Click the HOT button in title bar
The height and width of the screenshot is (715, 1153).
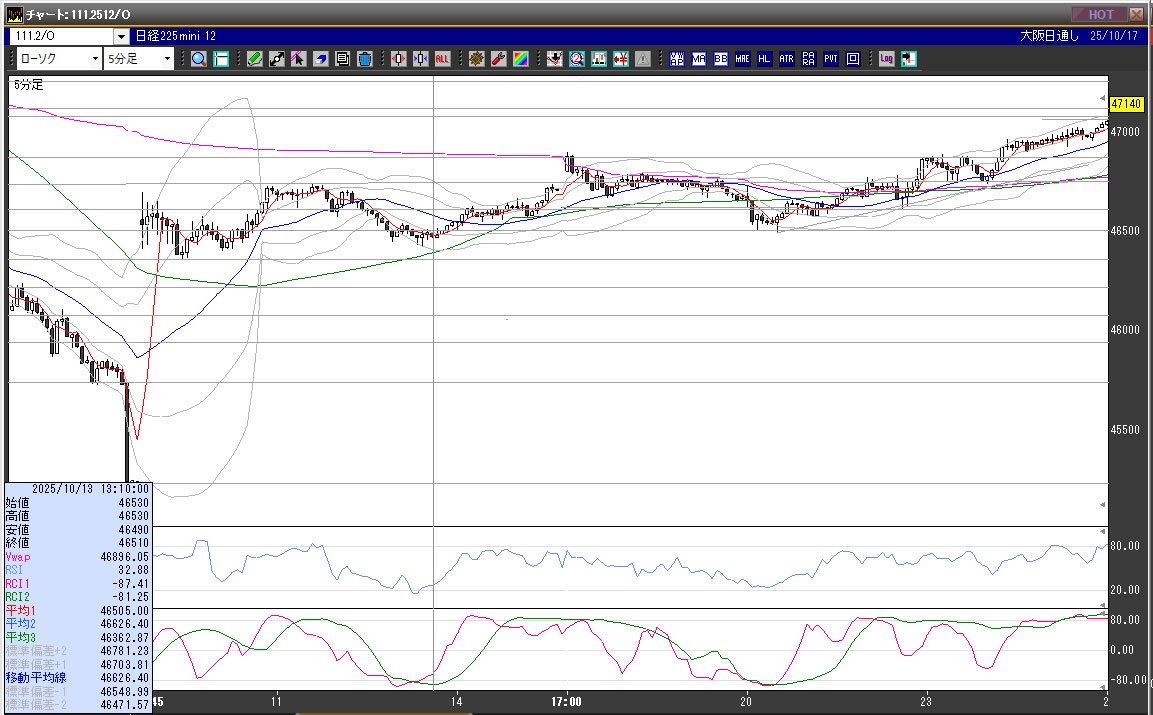[1099, 14]
